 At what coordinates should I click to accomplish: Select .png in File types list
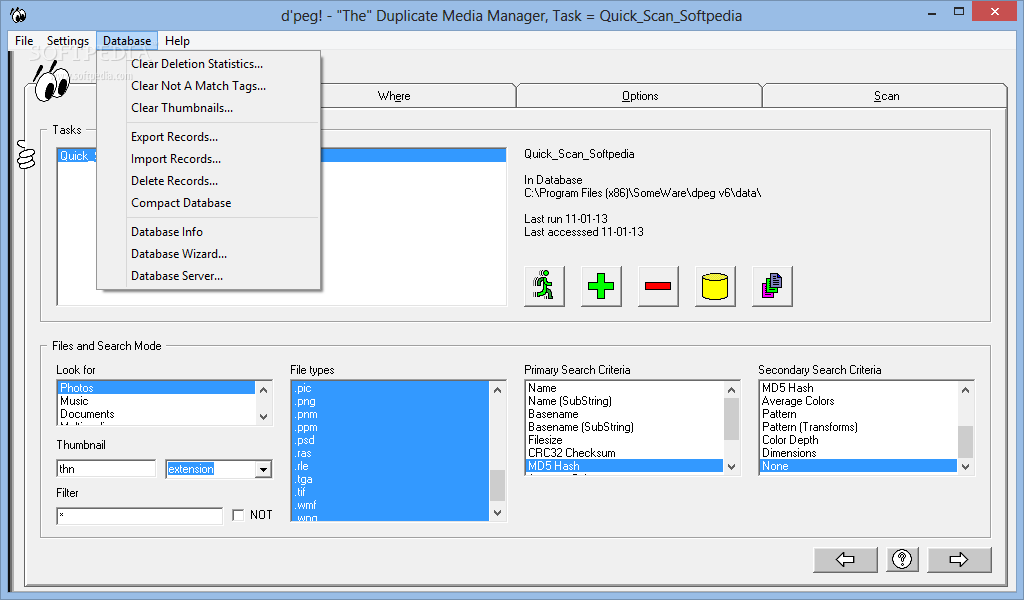tap(390, 401)
